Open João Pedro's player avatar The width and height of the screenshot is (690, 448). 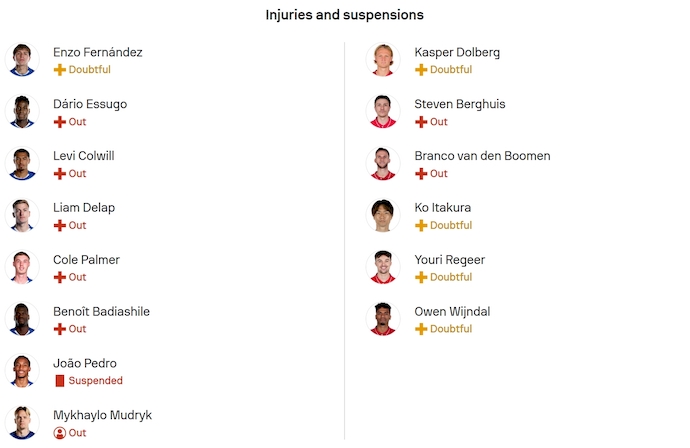(22, 371)
